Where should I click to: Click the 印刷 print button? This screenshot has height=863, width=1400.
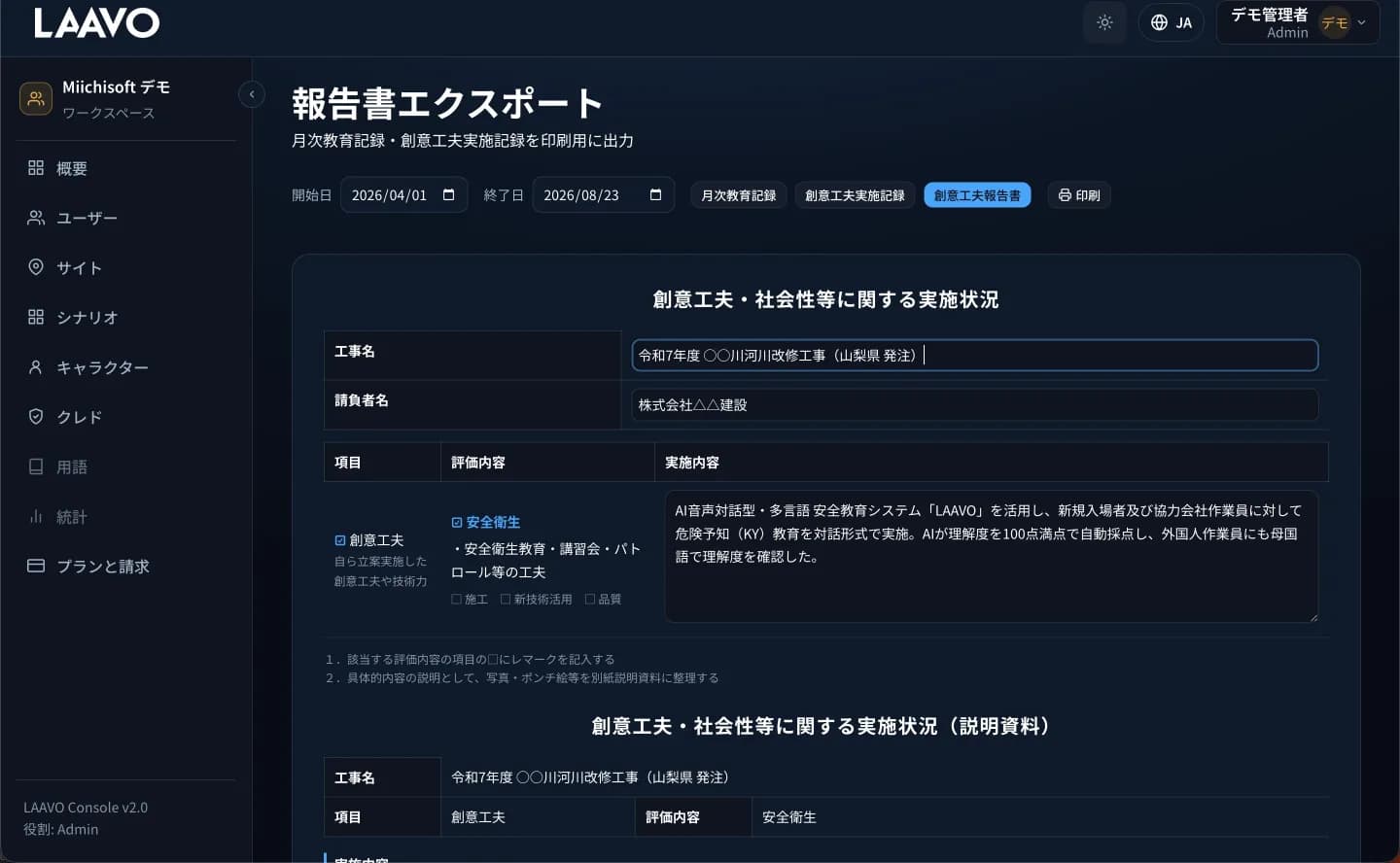coord(1079,195)
